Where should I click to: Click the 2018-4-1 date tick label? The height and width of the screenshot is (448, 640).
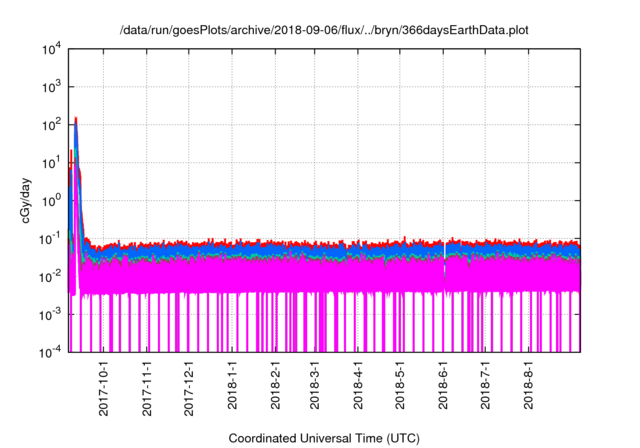point(358,385)
